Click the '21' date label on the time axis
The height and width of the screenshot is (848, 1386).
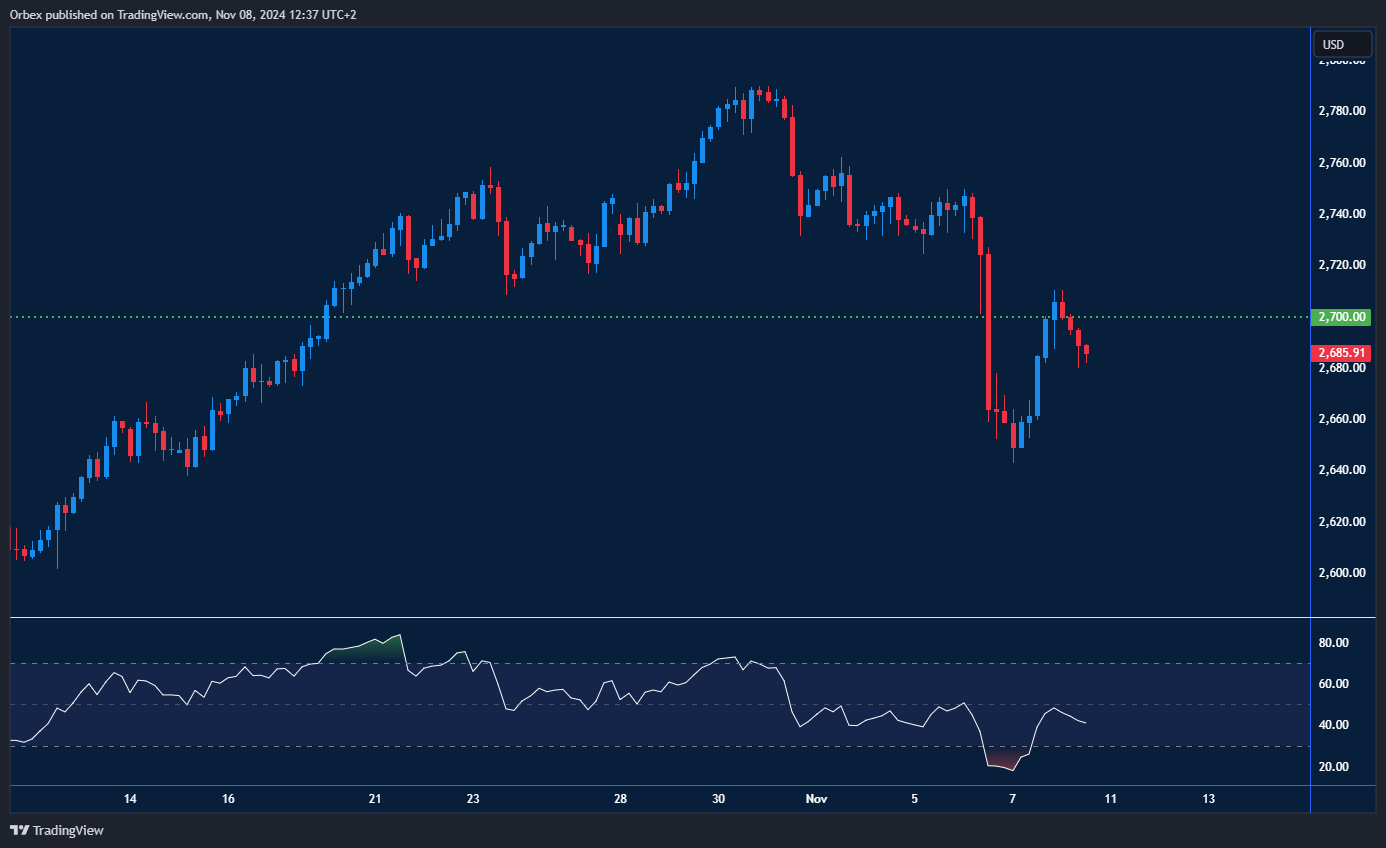(x=375, y=799)
